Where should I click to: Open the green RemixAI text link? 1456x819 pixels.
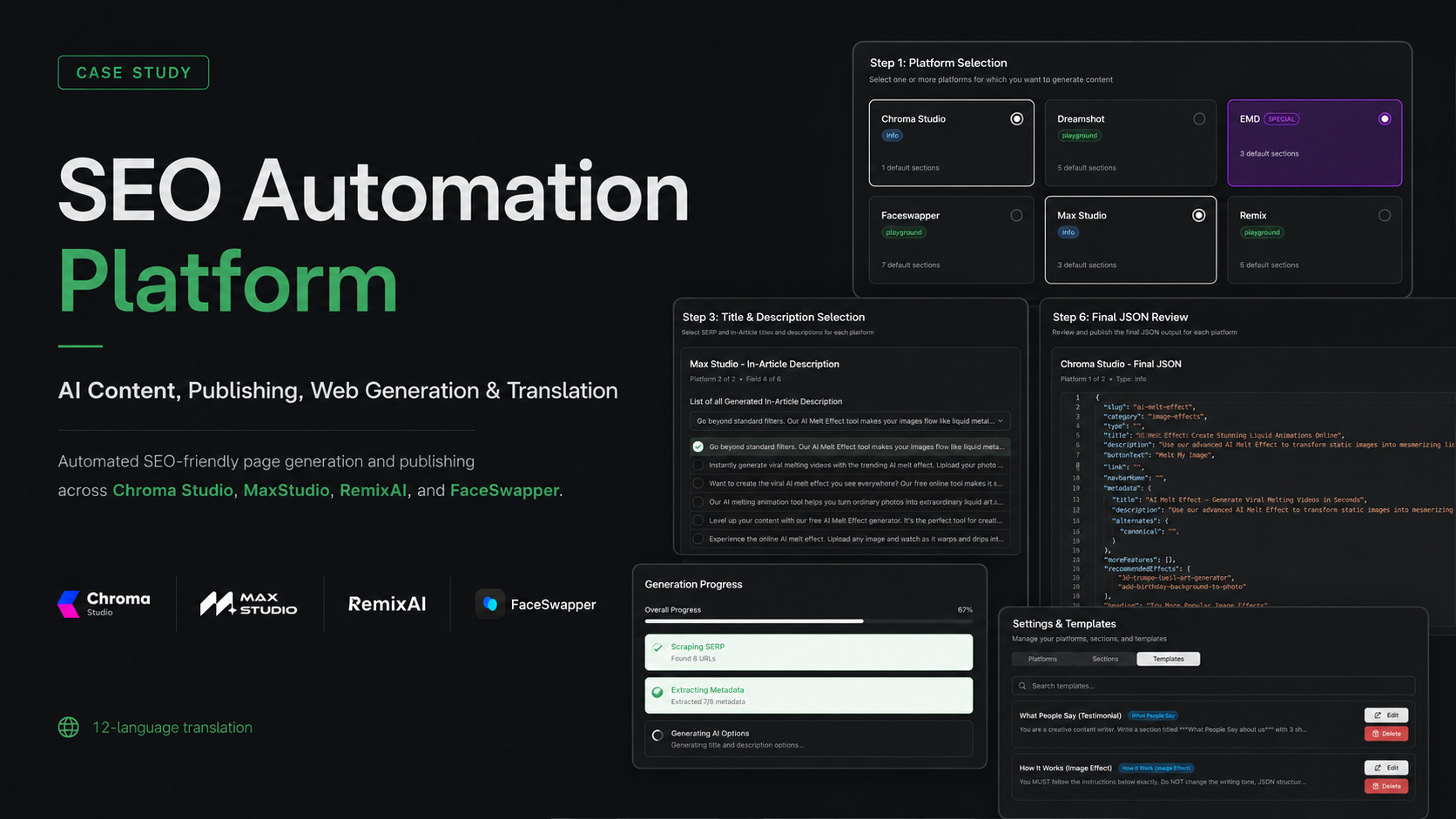(x=373, y=490)
